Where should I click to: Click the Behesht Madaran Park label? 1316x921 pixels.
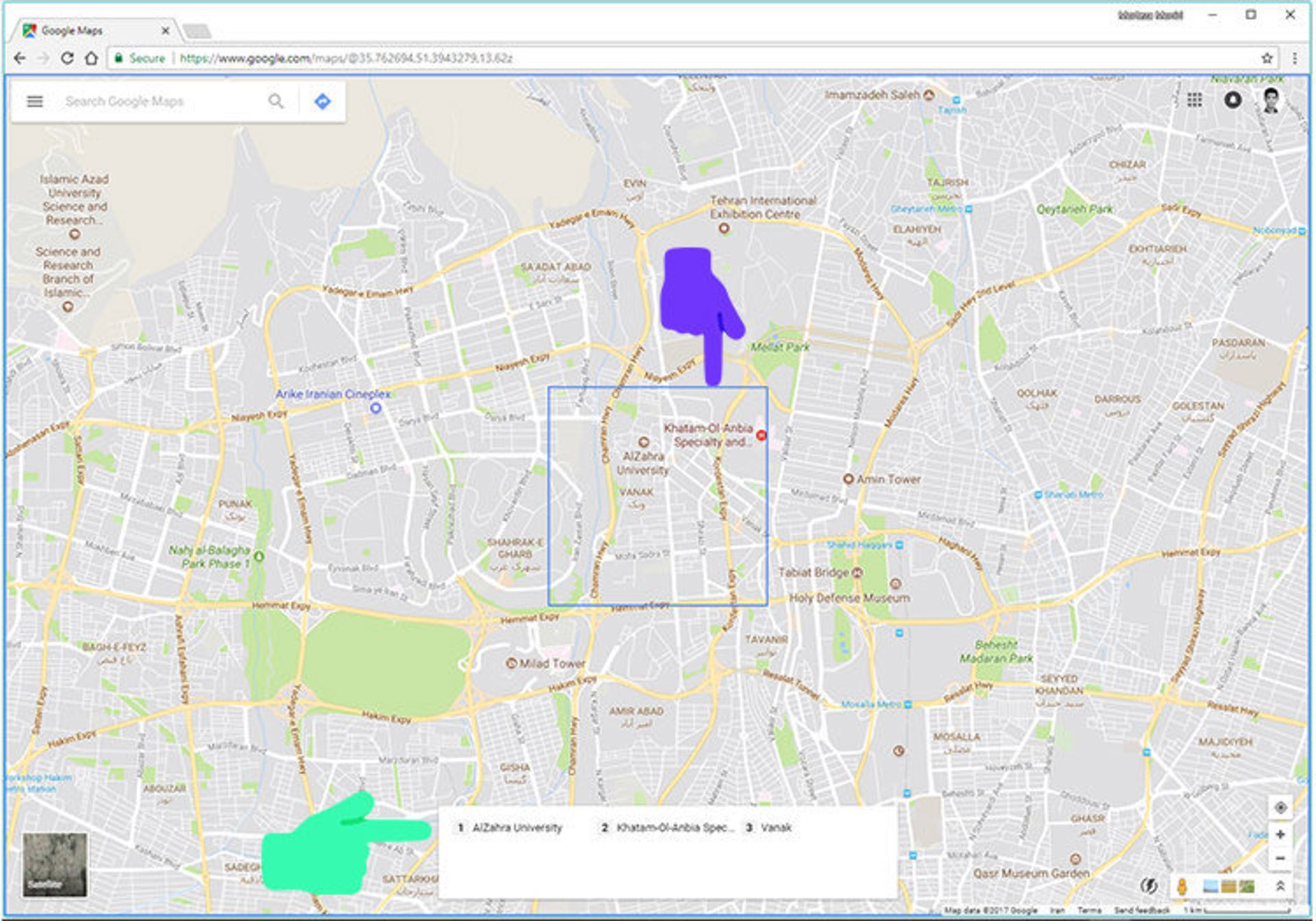click(996, 652)
